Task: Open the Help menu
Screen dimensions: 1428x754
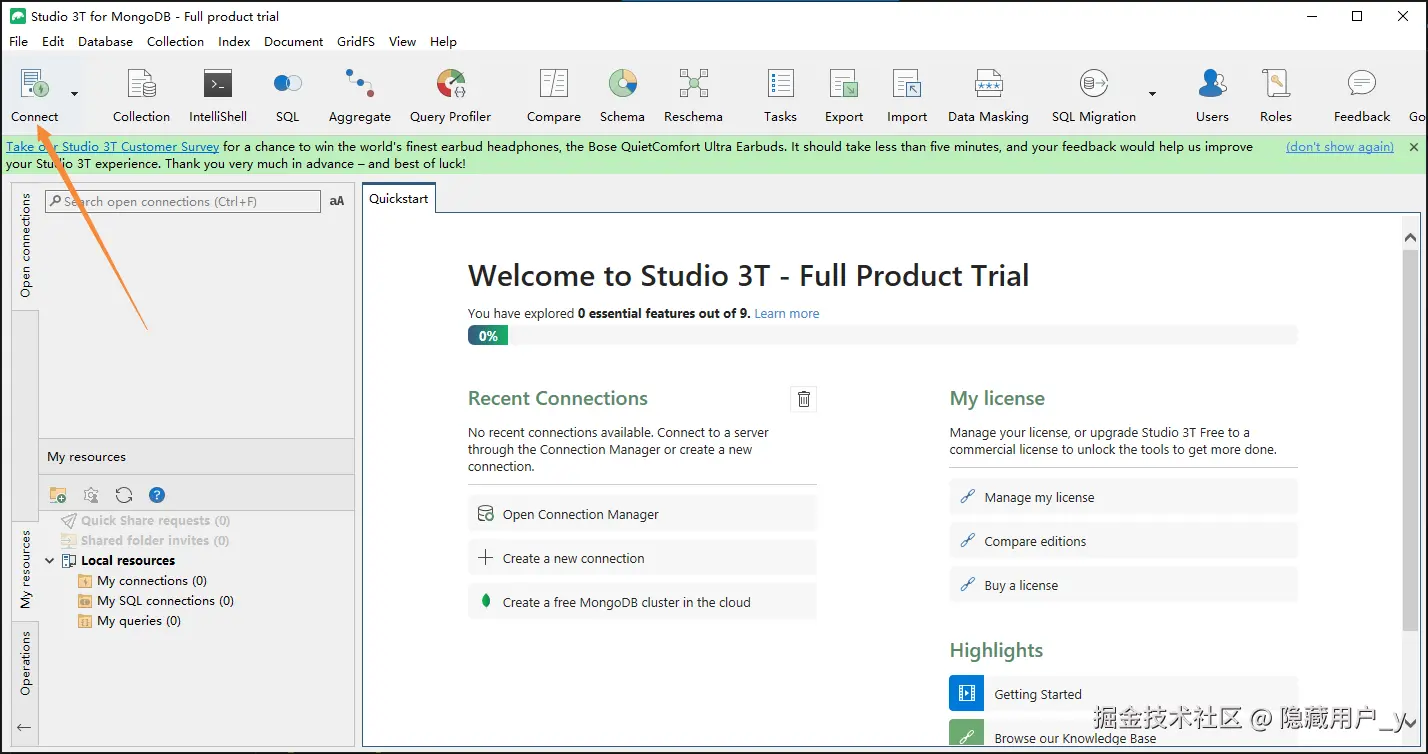Action: (443, 42)
